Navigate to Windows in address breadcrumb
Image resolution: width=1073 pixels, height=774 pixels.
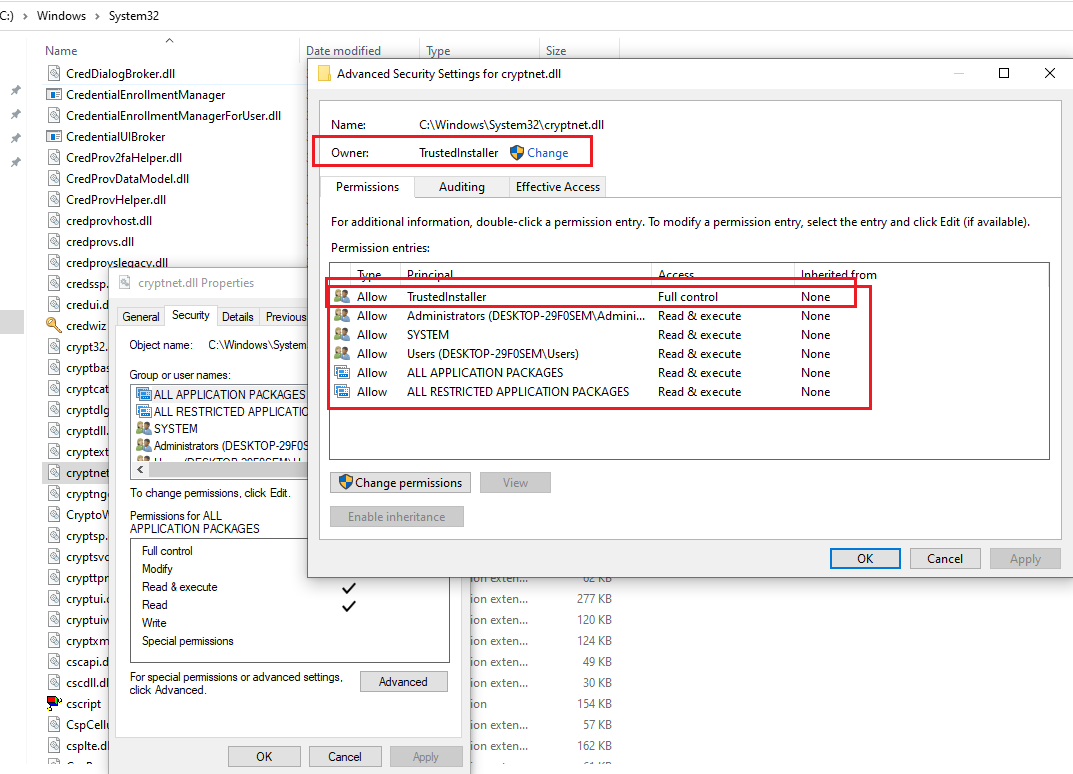61,16
